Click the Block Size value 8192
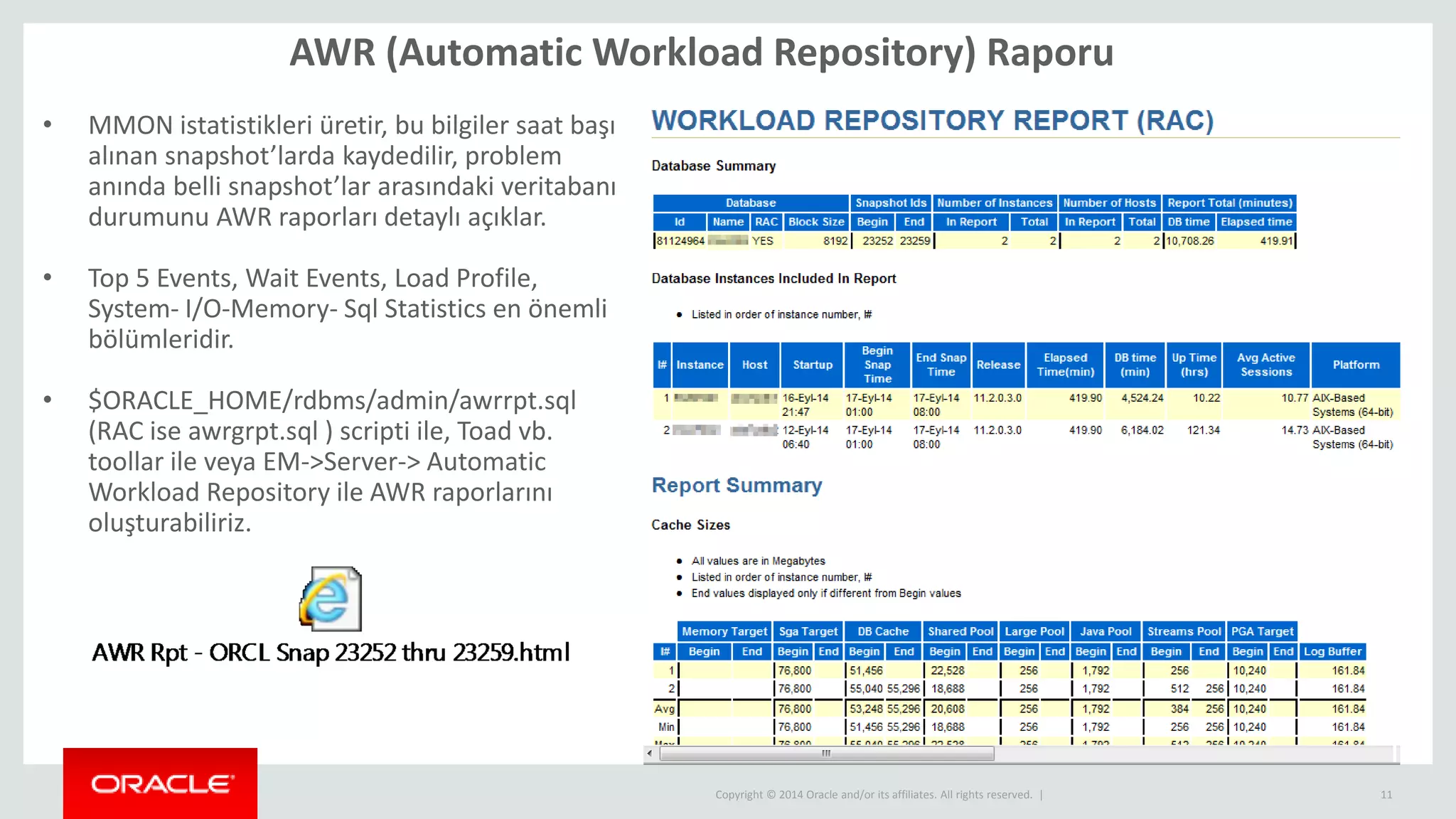 pos(835,241)
